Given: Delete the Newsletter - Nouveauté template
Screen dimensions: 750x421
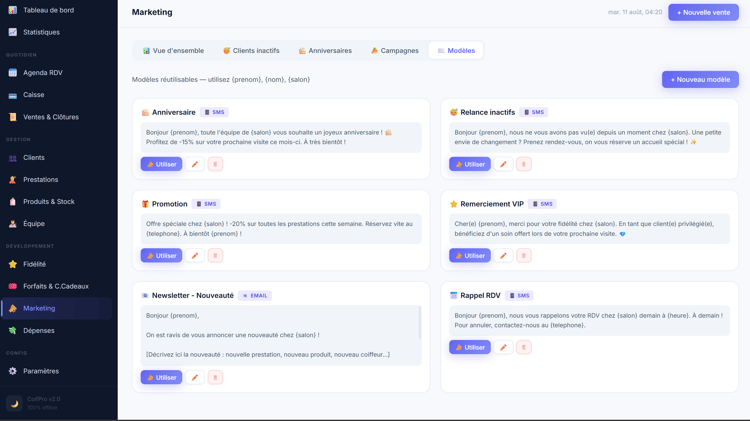Looking at the screenshot, I should 215,377.
